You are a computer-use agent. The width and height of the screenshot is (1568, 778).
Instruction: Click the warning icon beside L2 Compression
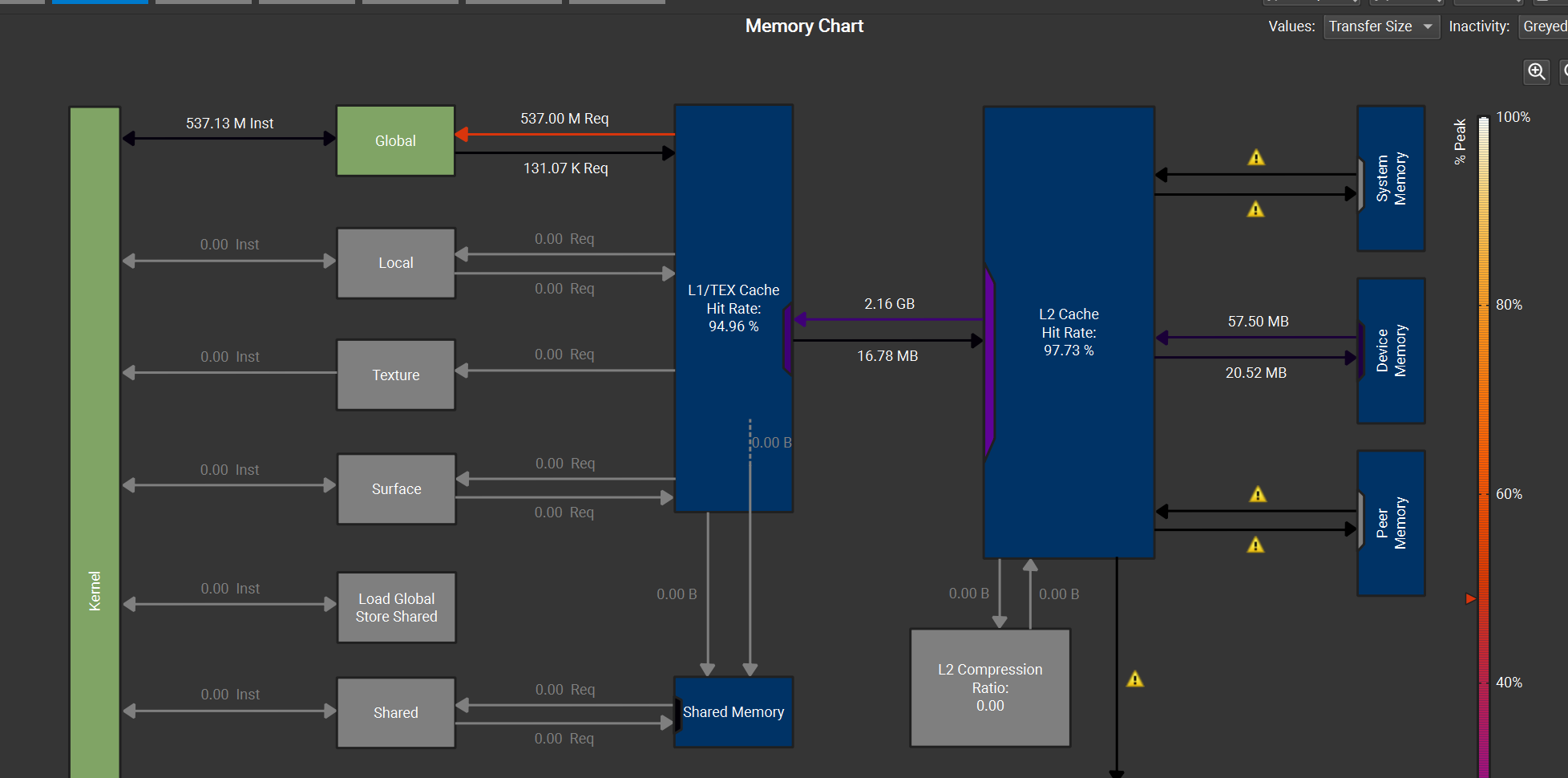1135,679
